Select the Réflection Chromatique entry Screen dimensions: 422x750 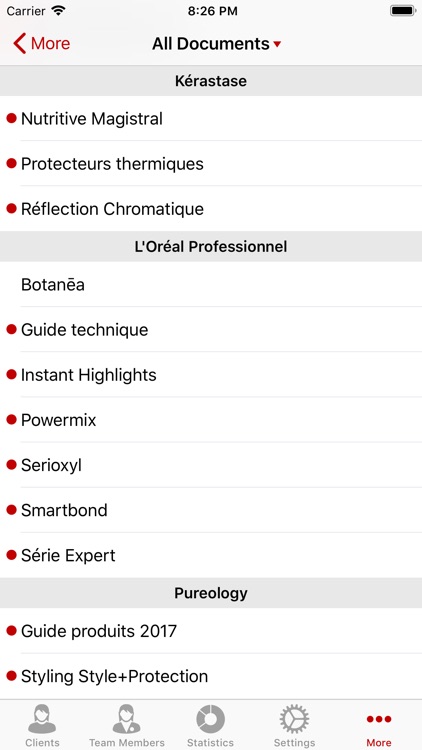pos(211,209)
